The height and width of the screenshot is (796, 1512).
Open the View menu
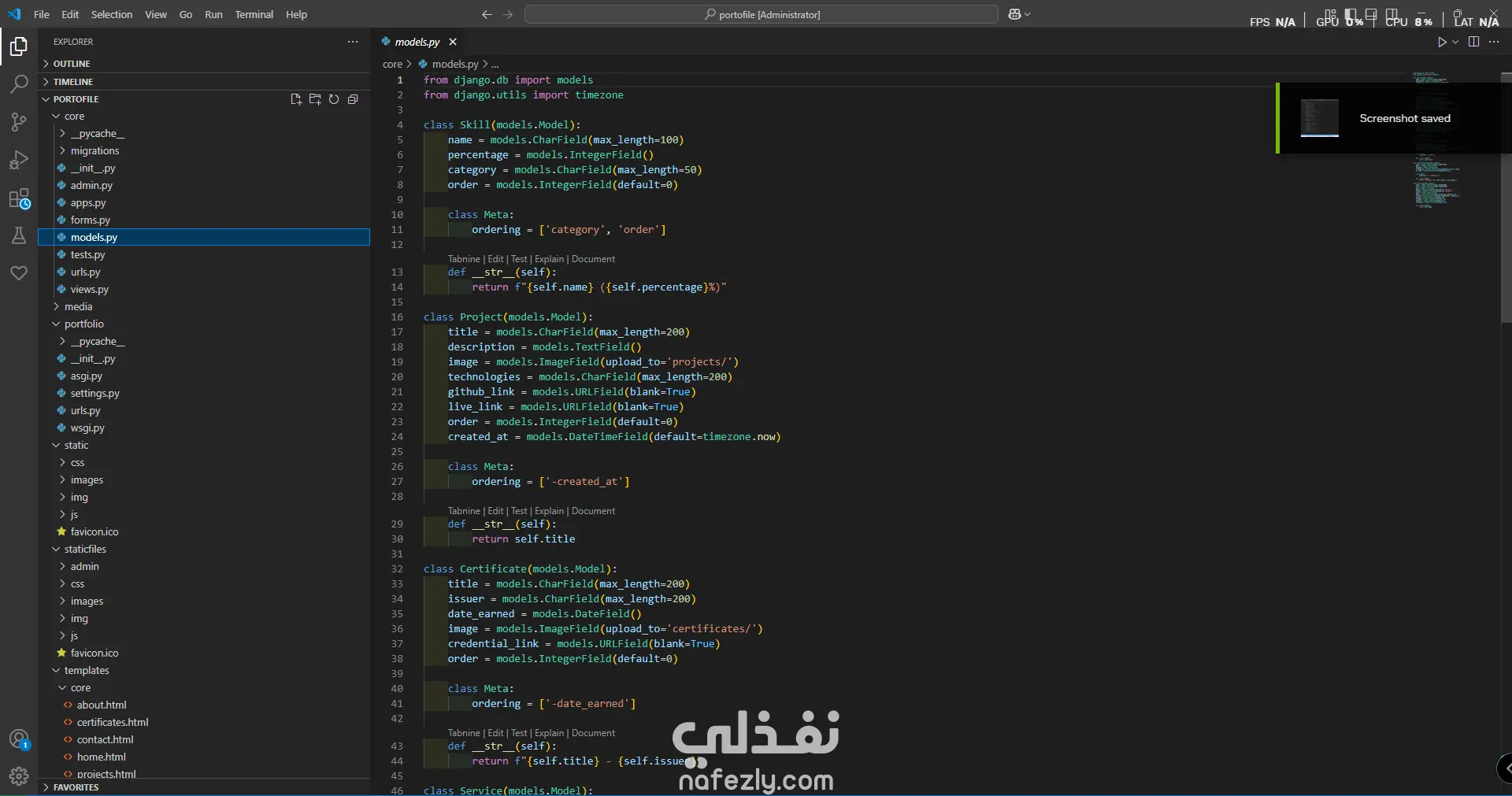[x=156, y=14]
